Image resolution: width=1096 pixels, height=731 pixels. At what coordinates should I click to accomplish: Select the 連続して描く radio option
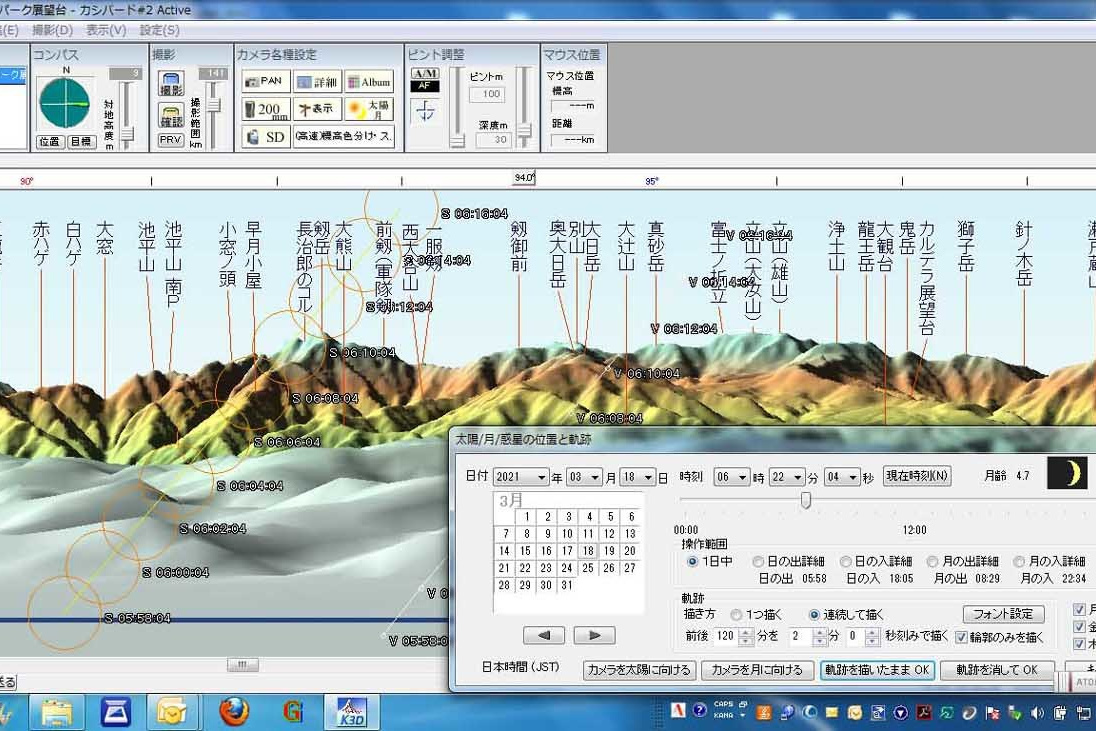point(814,615)
